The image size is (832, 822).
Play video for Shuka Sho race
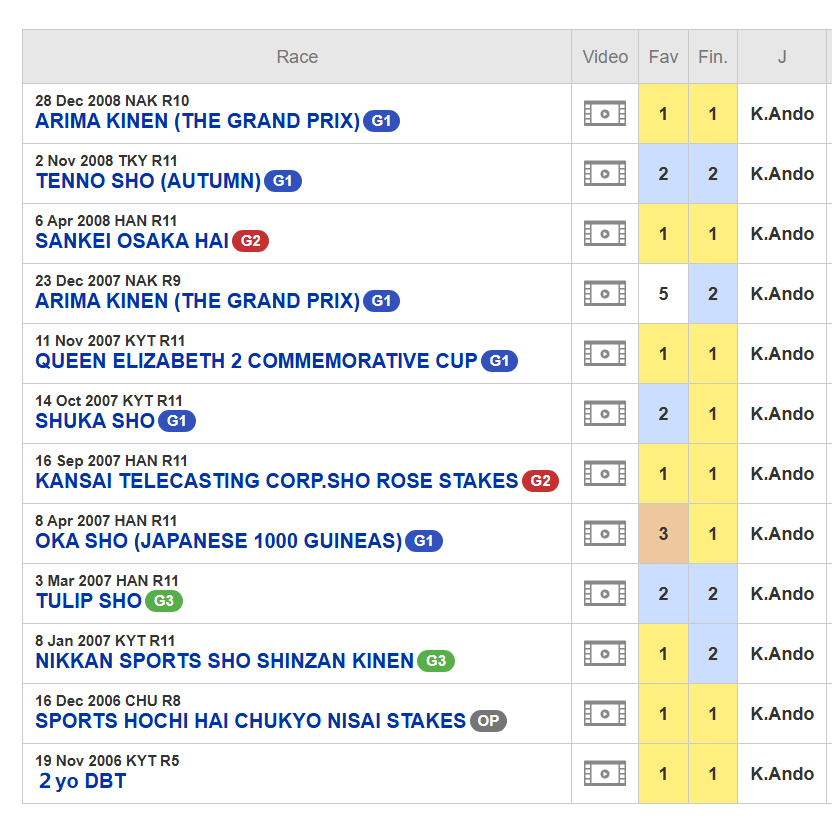604,413
